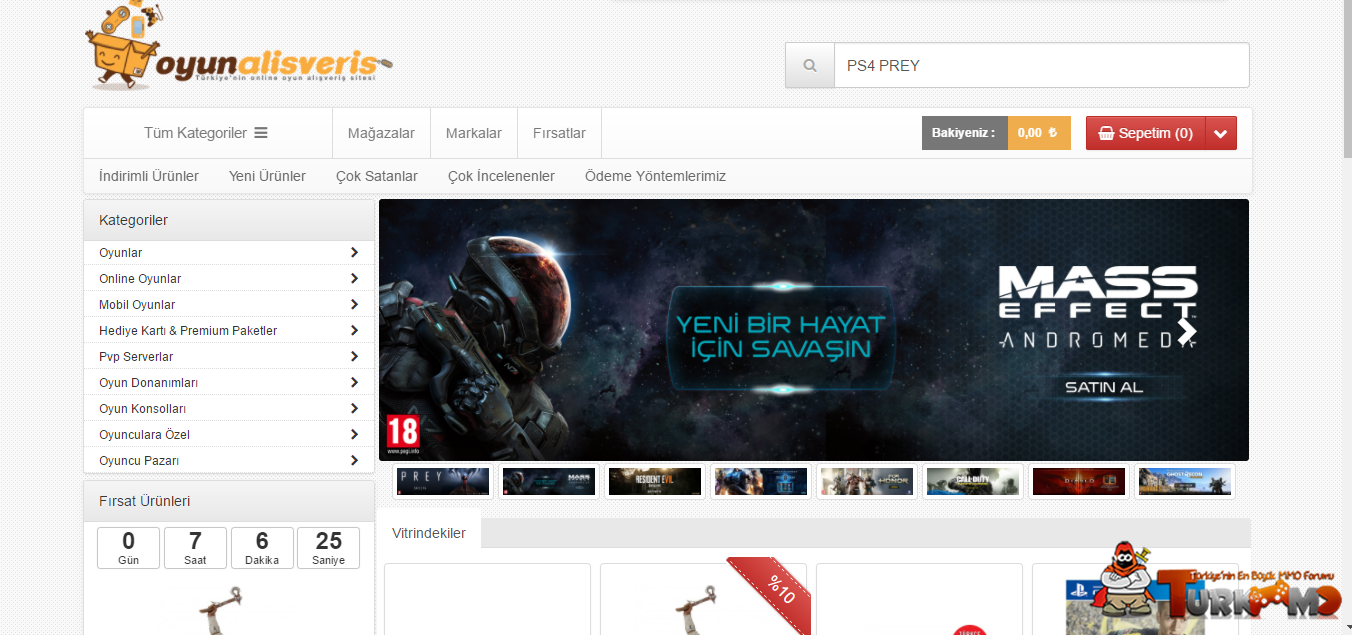Select the For Honor banner thumbnail
Viewport: 1352px width, 635px height.
point(867,481)
